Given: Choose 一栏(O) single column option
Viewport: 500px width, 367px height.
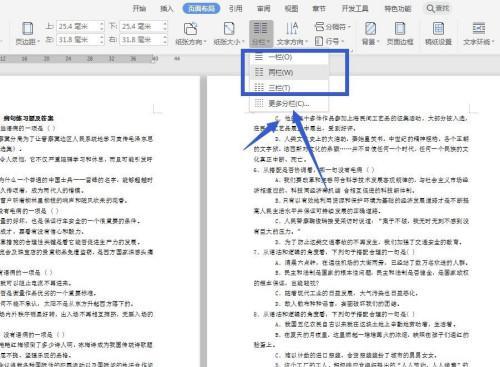Looking at the screenshot, I should click(x=289, y=57).
